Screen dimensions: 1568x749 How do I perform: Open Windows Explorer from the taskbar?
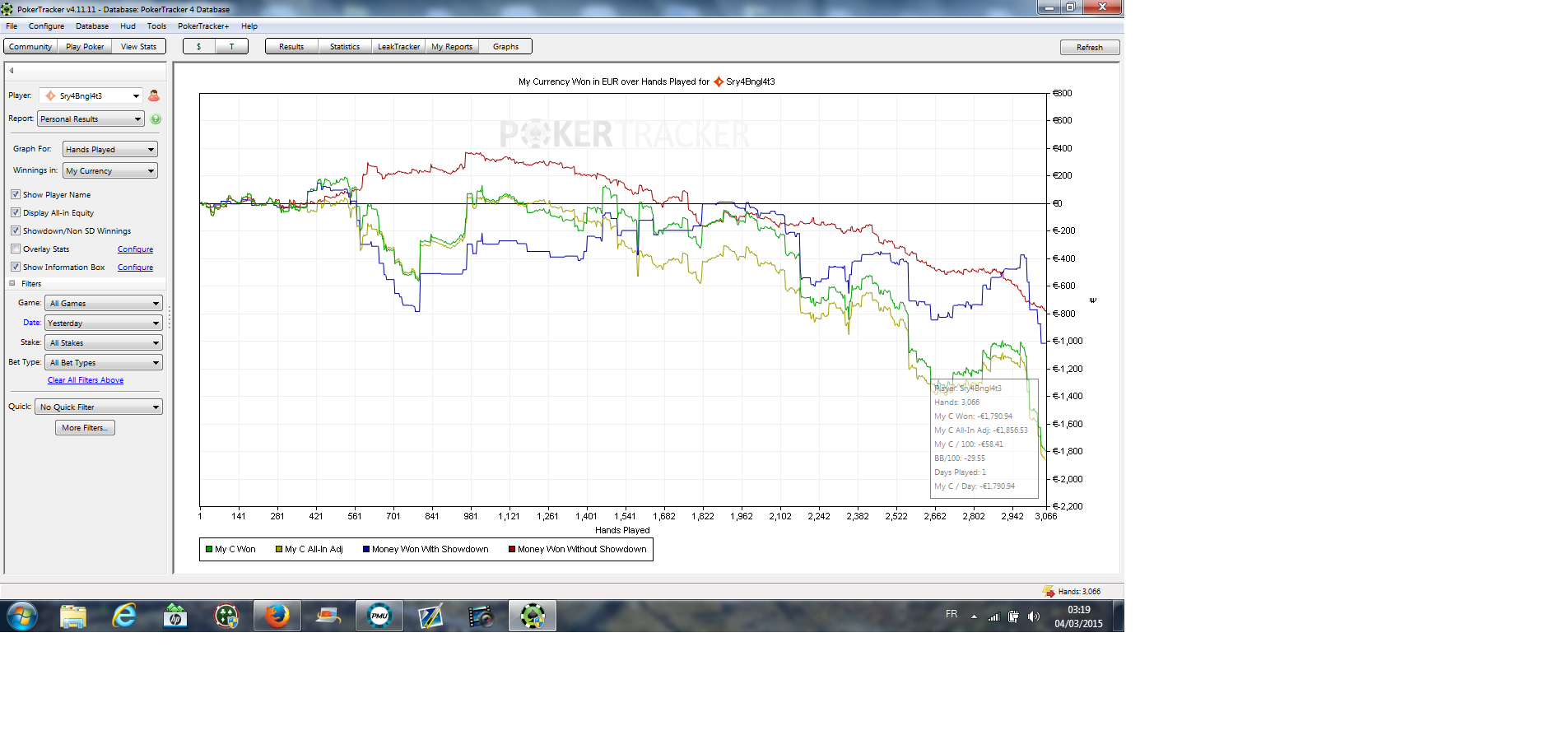click(73, 616)
